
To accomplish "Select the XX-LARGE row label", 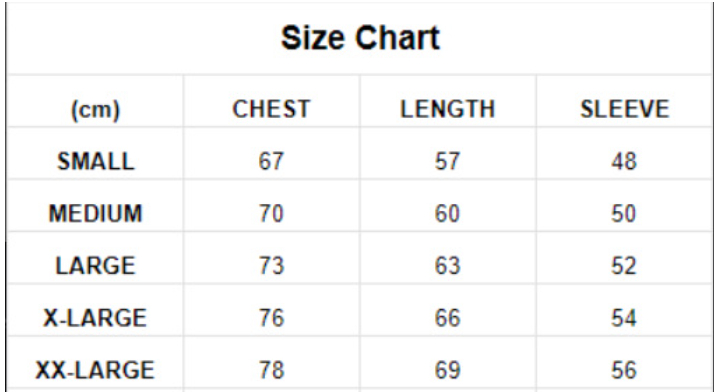I will (x=96, y=370).
